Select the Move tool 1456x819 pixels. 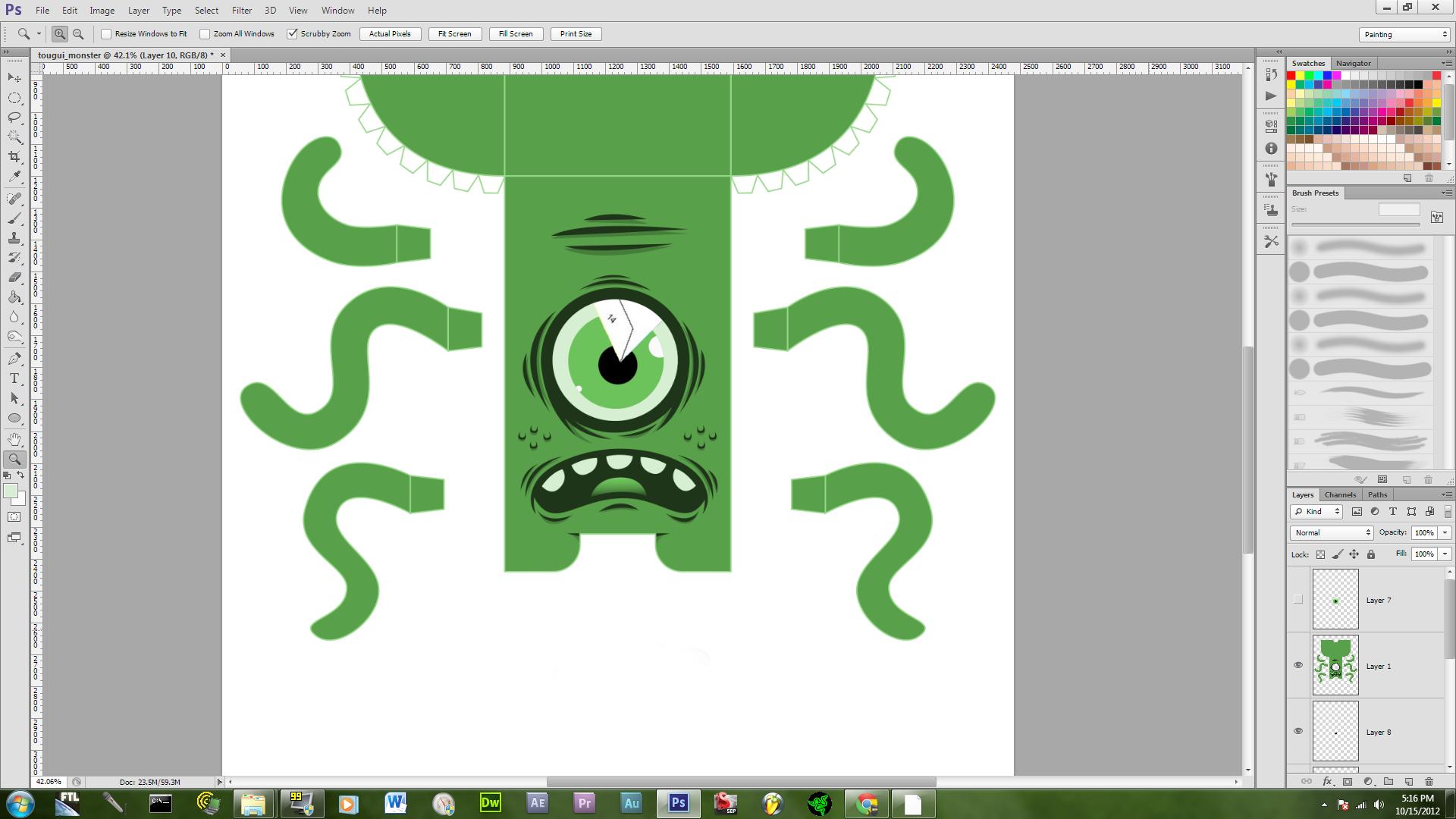point(14,78)
